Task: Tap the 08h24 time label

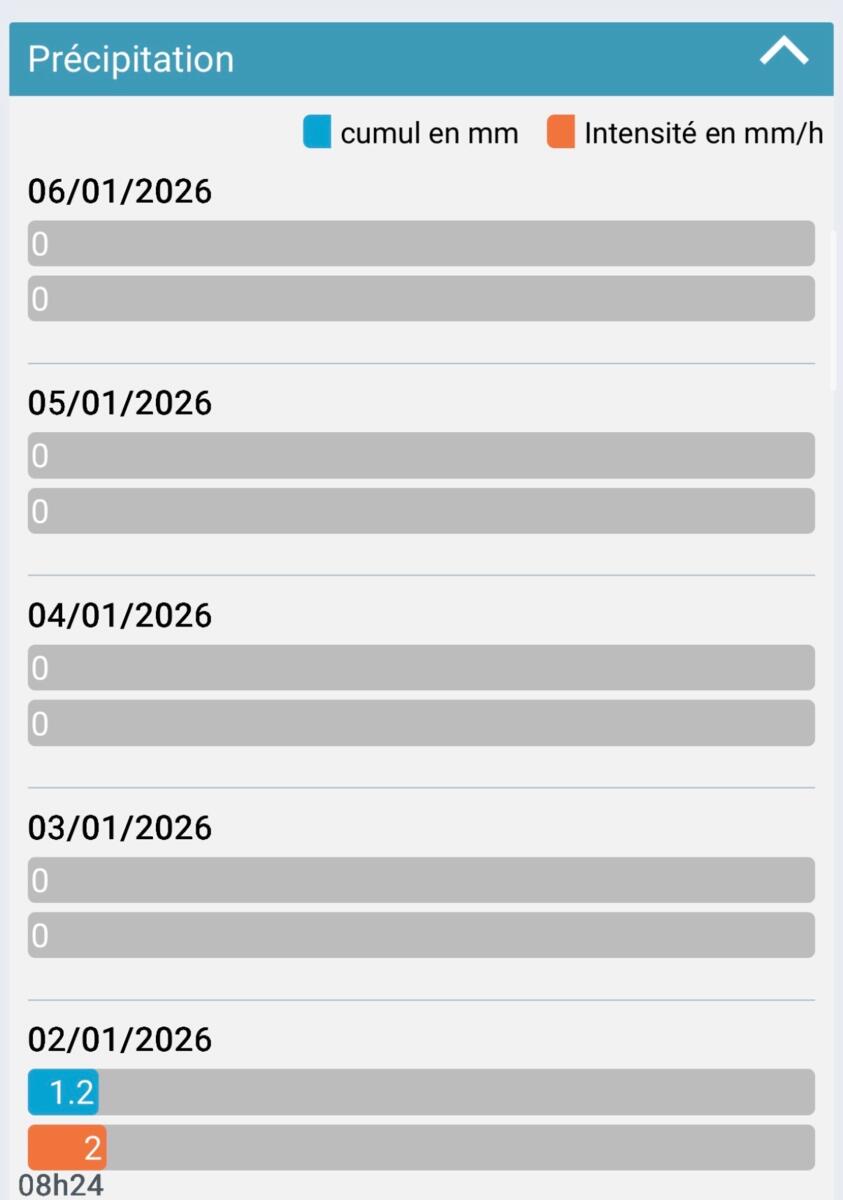Action: click(x=61, y=1186)
